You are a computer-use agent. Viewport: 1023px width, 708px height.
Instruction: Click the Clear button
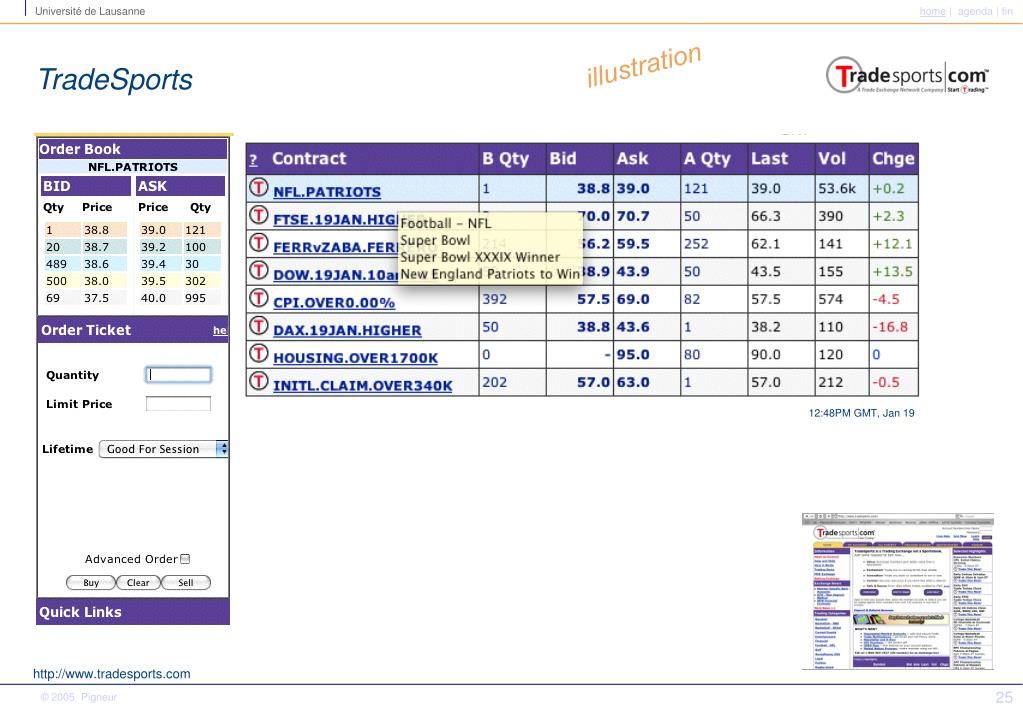click(138, 583)
